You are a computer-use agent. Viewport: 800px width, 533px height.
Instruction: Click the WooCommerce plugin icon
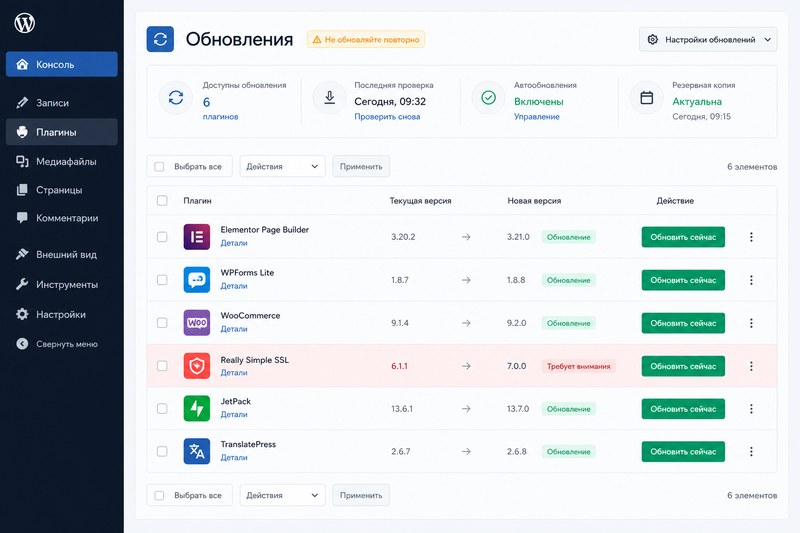tap(196, 323)
